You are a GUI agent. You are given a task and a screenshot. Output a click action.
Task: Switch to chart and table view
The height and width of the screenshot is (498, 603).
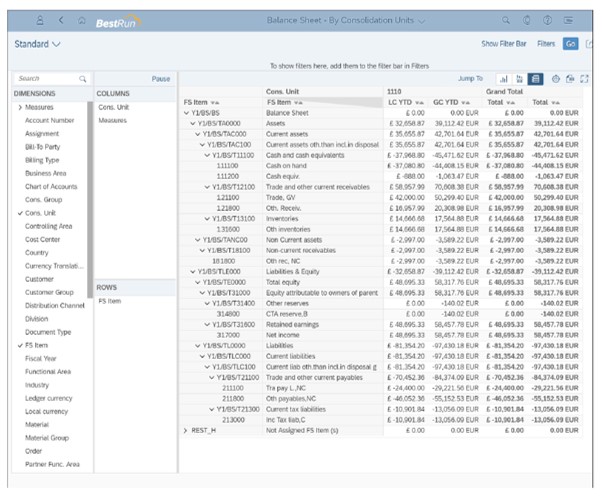(519, 79)
